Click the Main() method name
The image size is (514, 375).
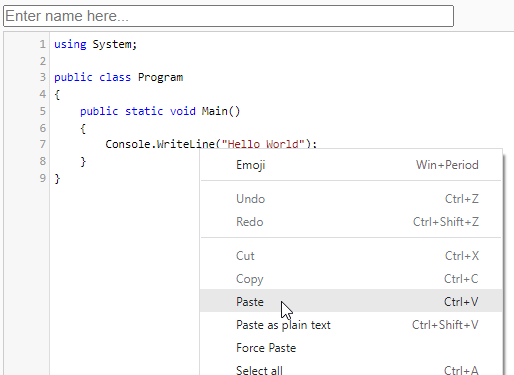point(221,111)
